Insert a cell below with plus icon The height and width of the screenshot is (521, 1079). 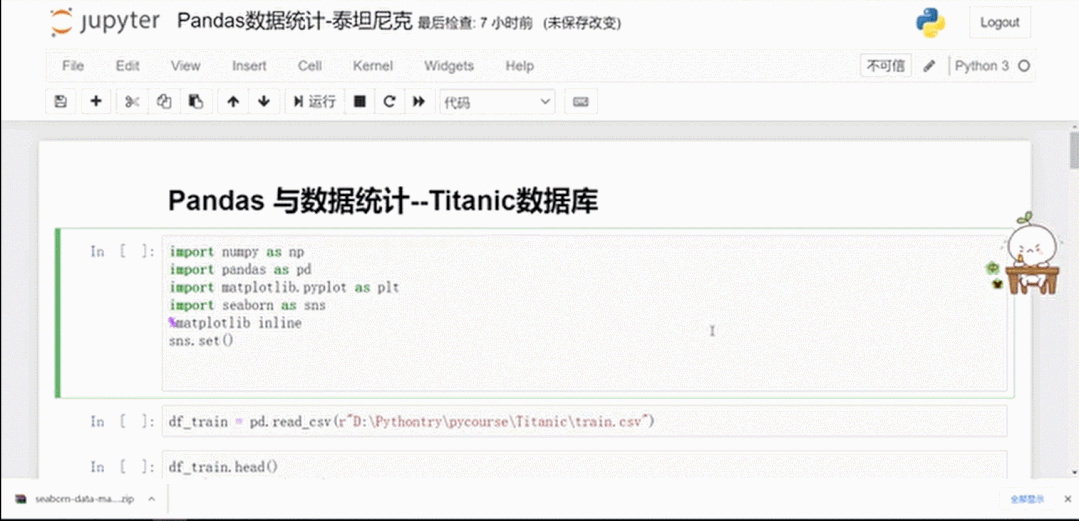tap(96, 102)
